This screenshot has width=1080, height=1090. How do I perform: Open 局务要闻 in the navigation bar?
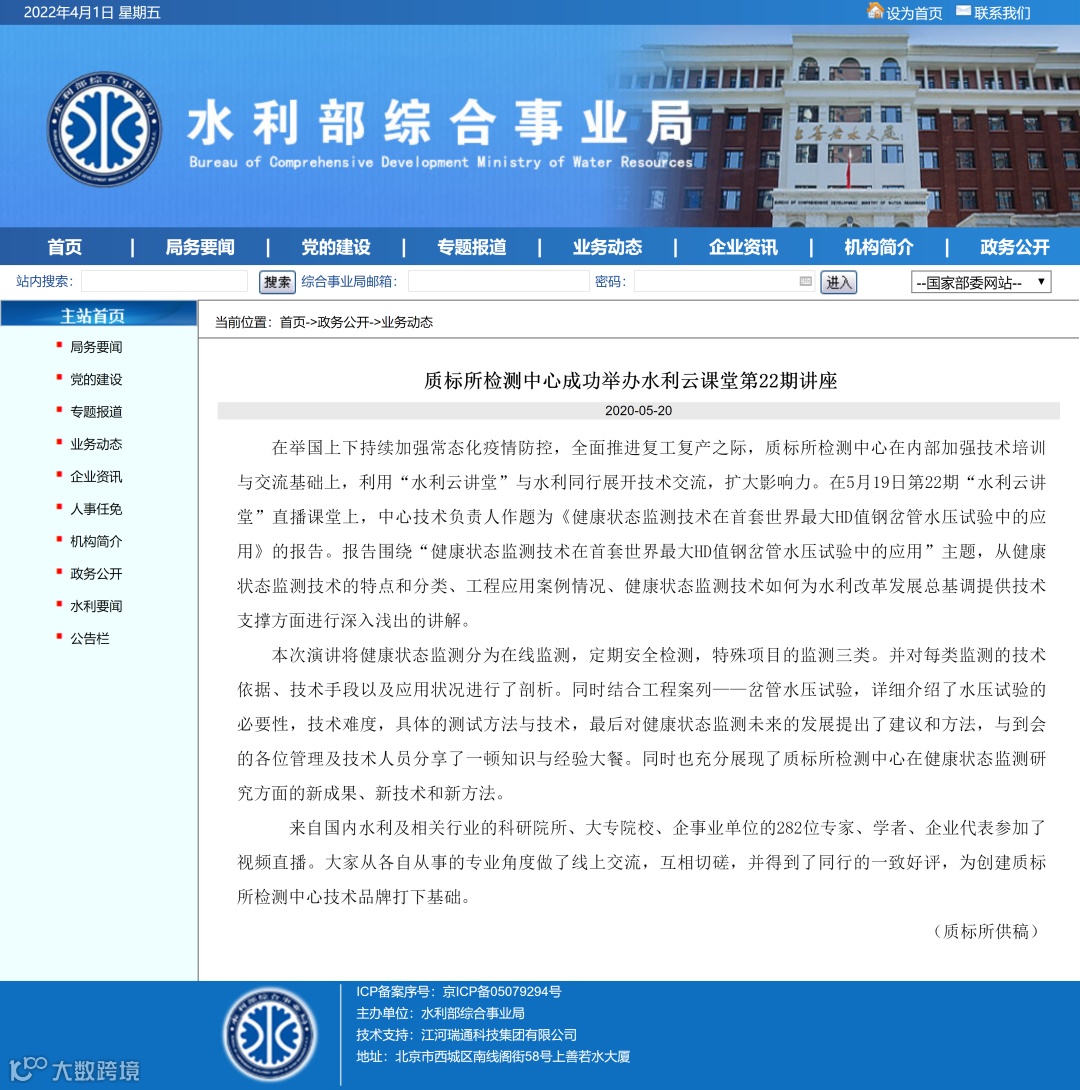[x=200, y=247]
